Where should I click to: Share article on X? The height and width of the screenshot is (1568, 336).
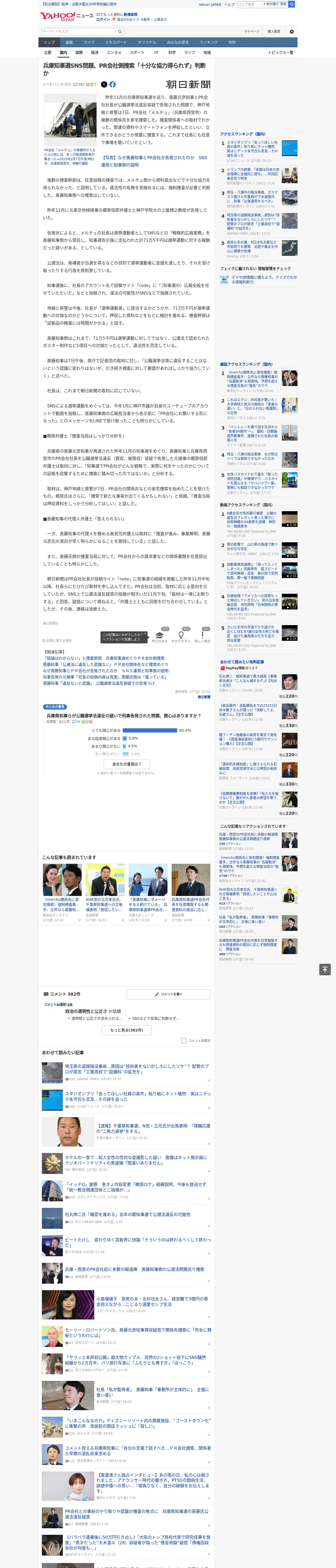(104, 85)
